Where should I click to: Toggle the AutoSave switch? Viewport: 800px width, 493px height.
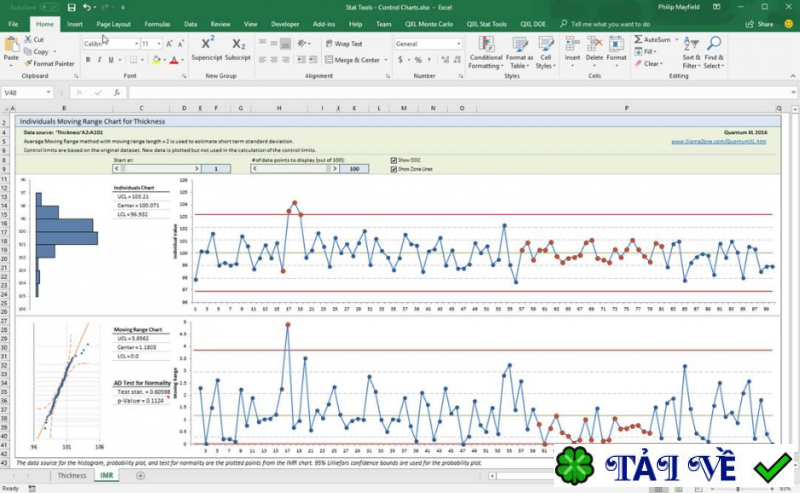(x=49, y=8)
